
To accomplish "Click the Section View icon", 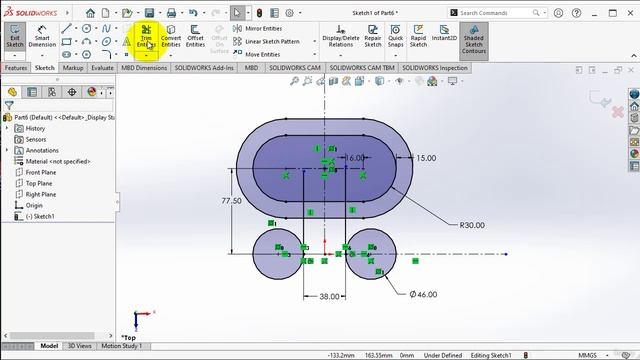I will coord(333,81).
